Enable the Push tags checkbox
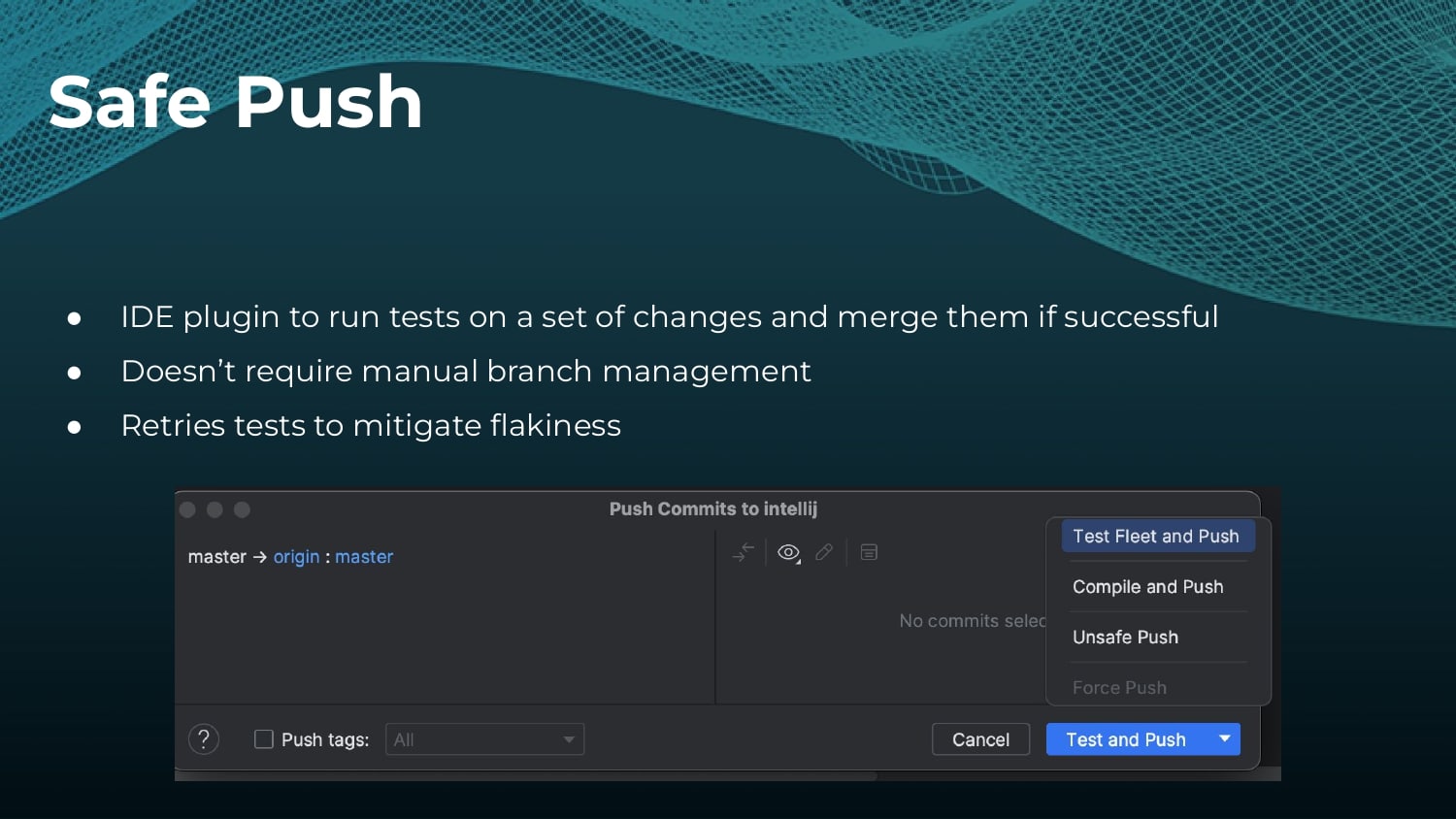The height and width of the screenshot is (819, 1456). pos(263,739)
